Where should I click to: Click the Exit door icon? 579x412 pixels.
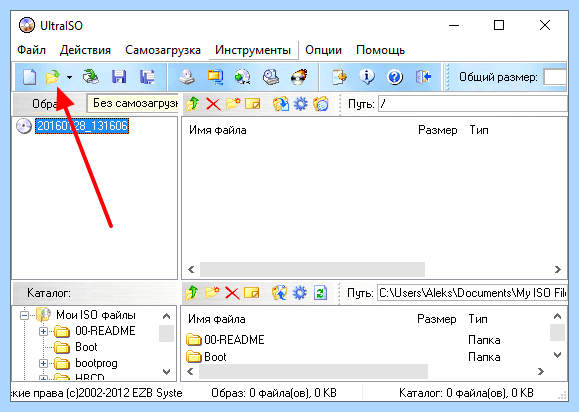423,77
